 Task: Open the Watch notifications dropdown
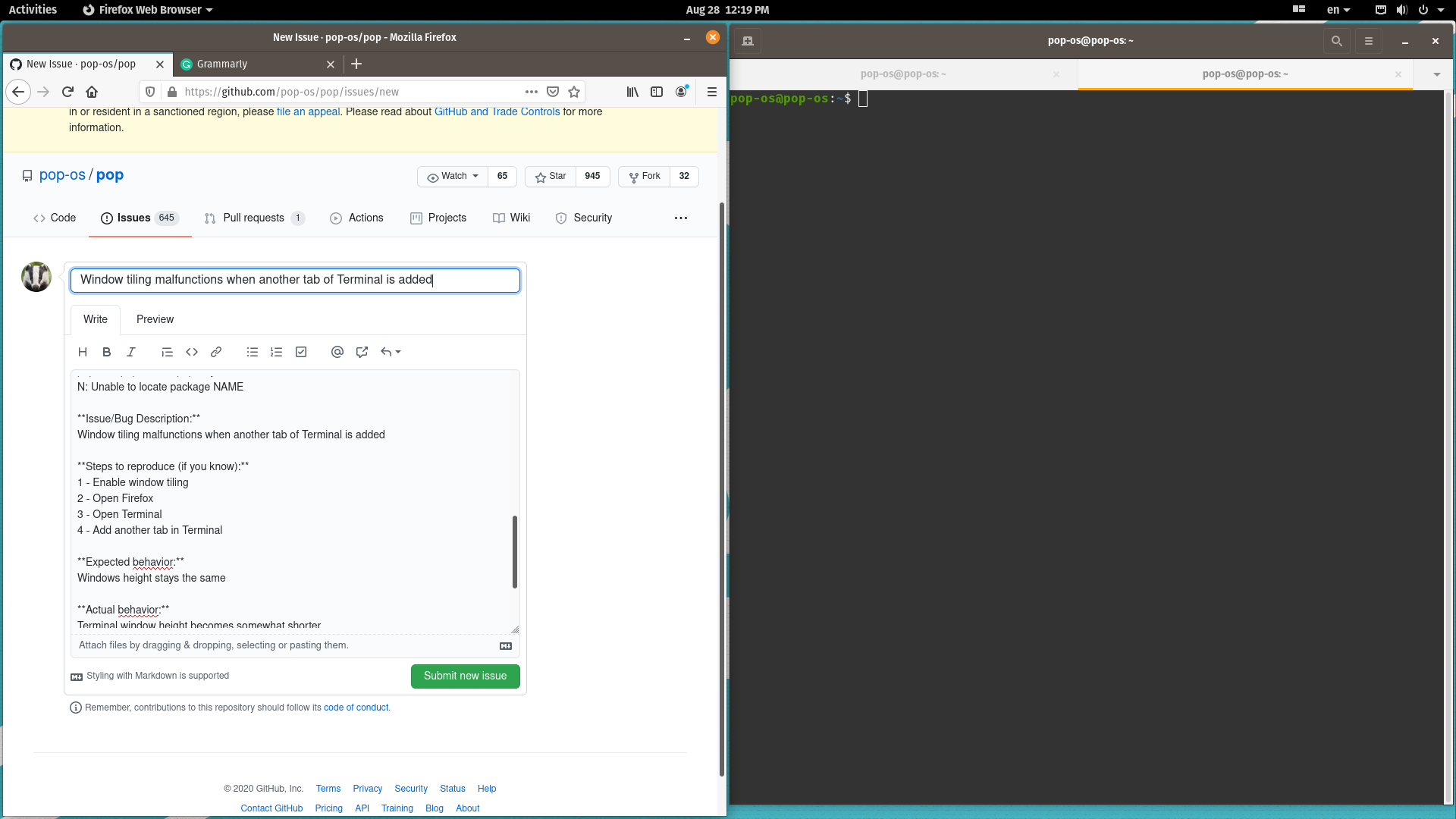[452, 176]
